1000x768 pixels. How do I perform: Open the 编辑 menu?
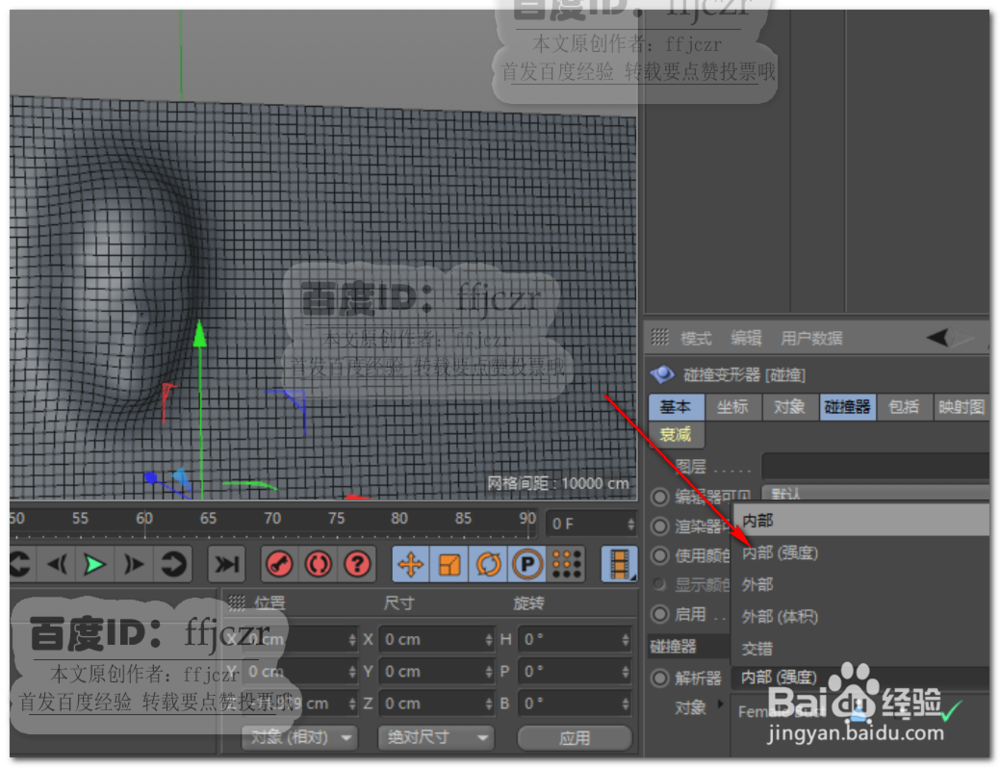746,337
